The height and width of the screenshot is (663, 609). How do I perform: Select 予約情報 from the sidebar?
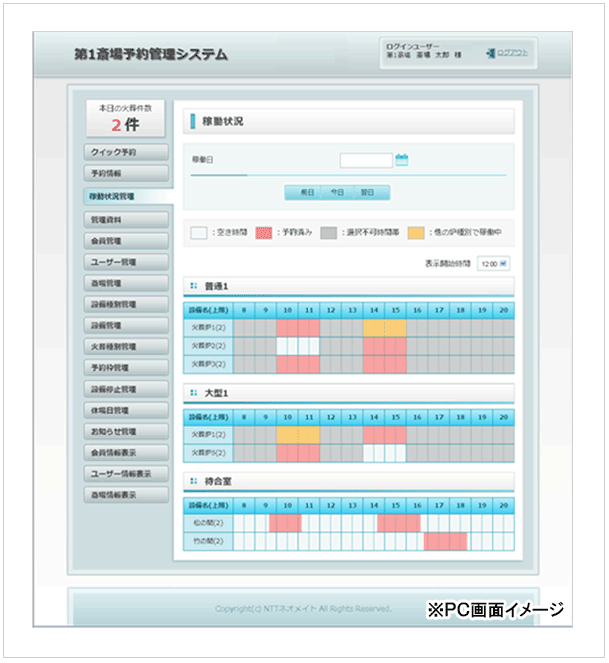[126, 174]
